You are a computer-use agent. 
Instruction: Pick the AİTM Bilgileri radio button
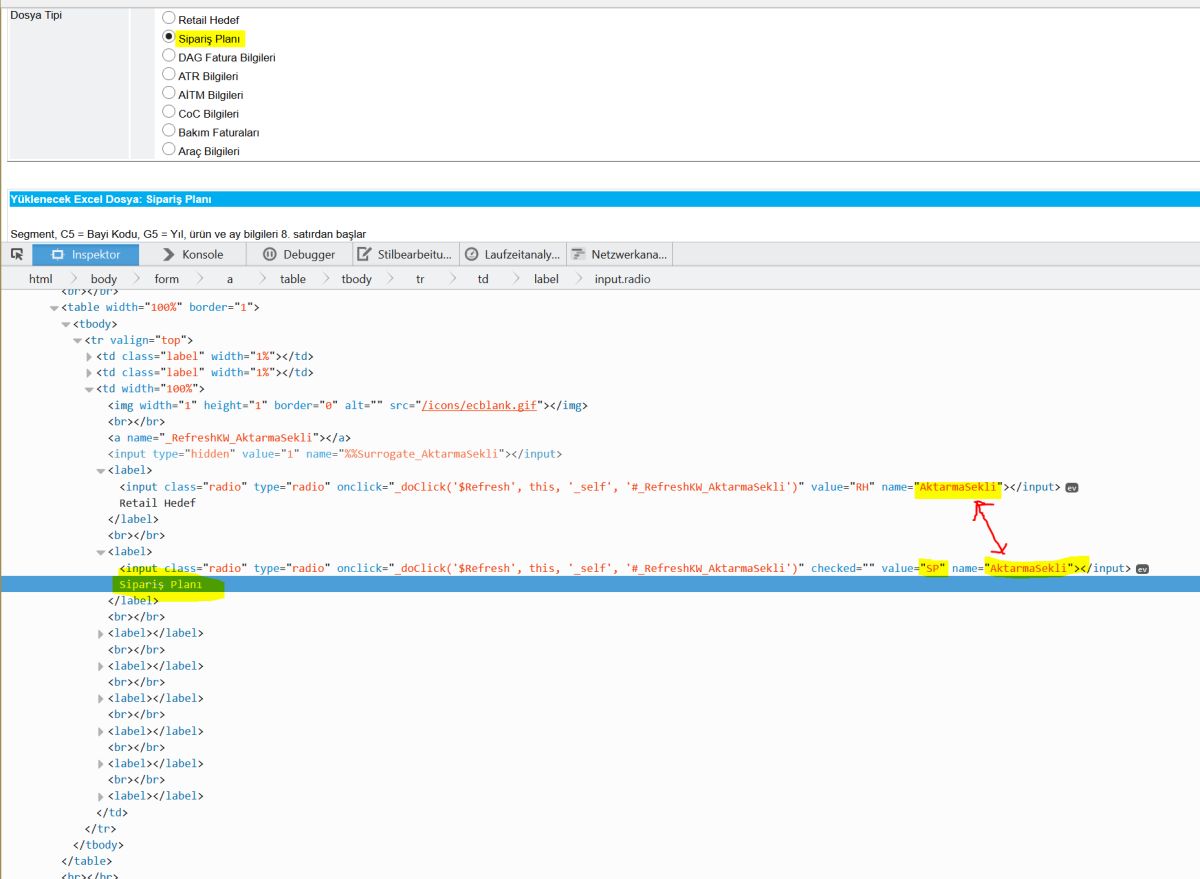tap(168, 93)
